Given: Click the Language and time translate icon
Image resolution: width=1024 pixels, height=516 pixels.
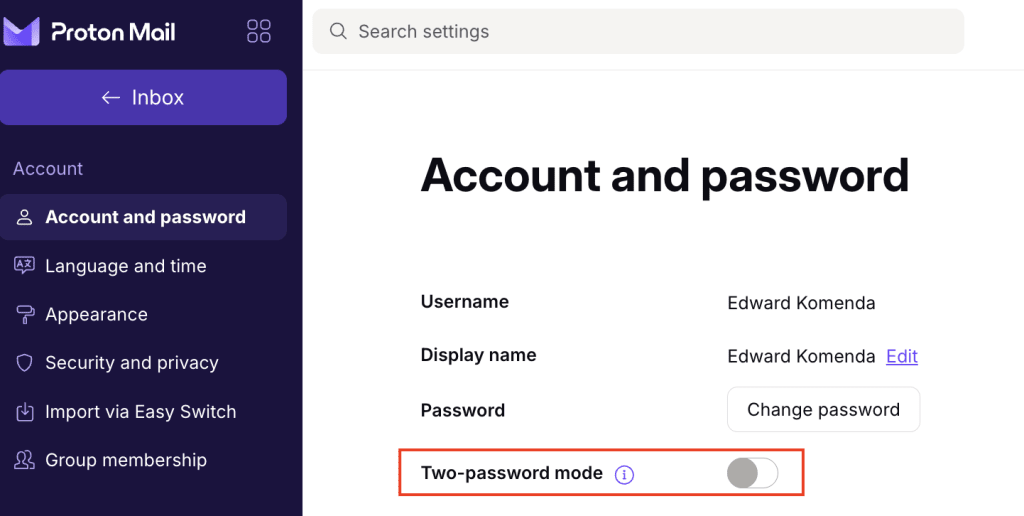Looking at the screenshot, I should 24,266.
